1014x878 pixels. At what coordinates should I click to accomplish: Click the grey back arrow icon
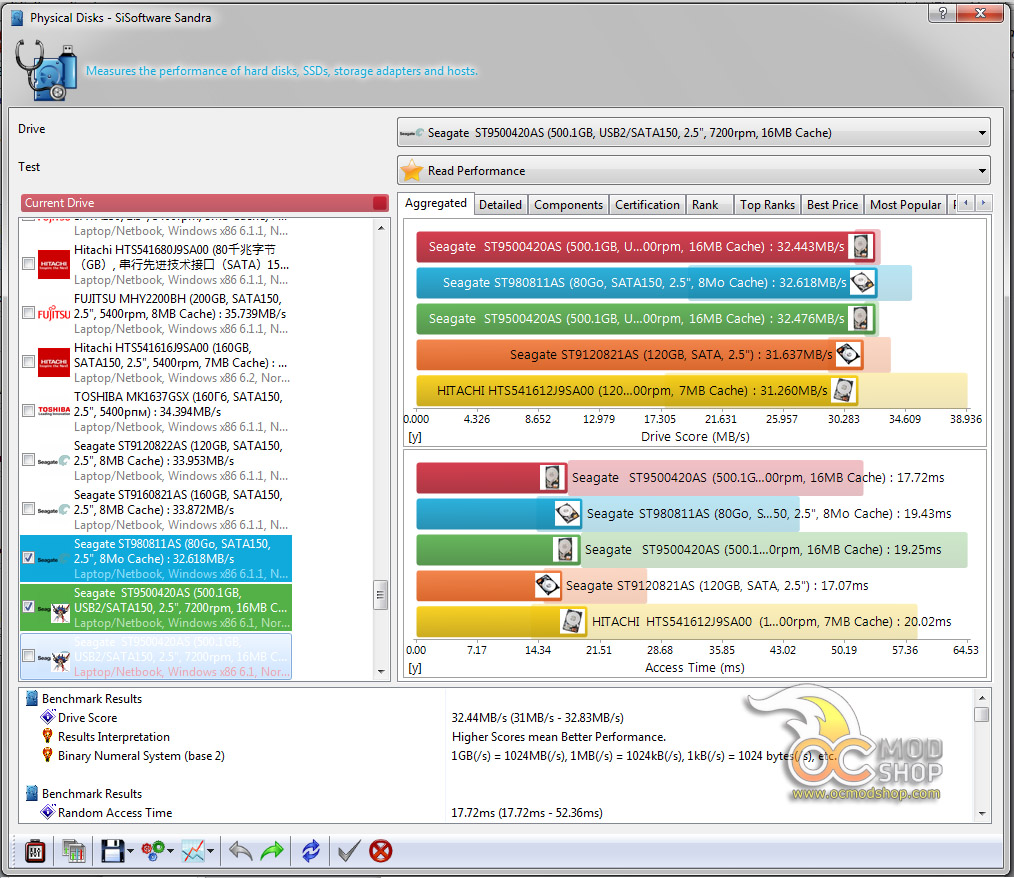click(x=241, y=851)
